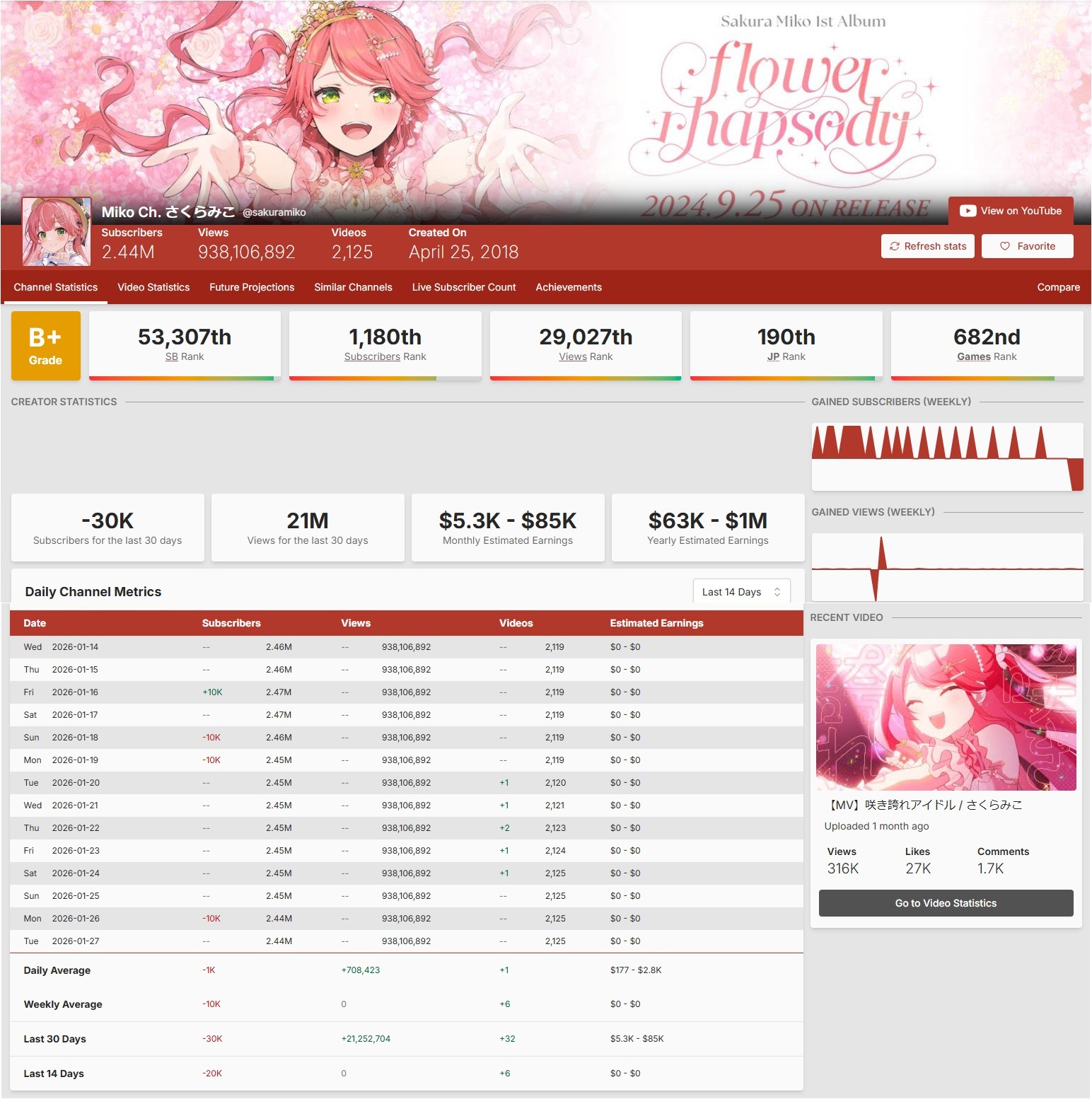Click the -10K change on 2026-01-18

(211, 738)
